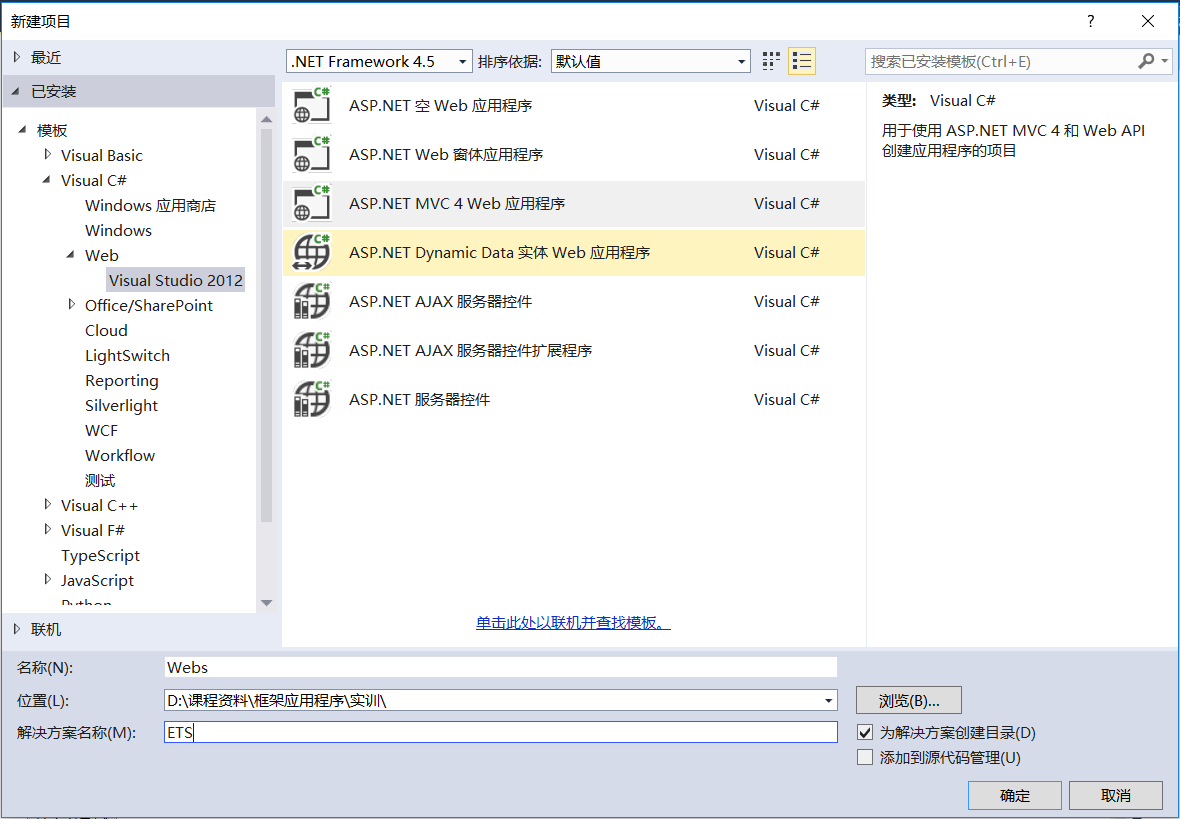Viewport: 1180px width, 819px height.
Task: Click 确定 to create the project
Action: 1014,796
